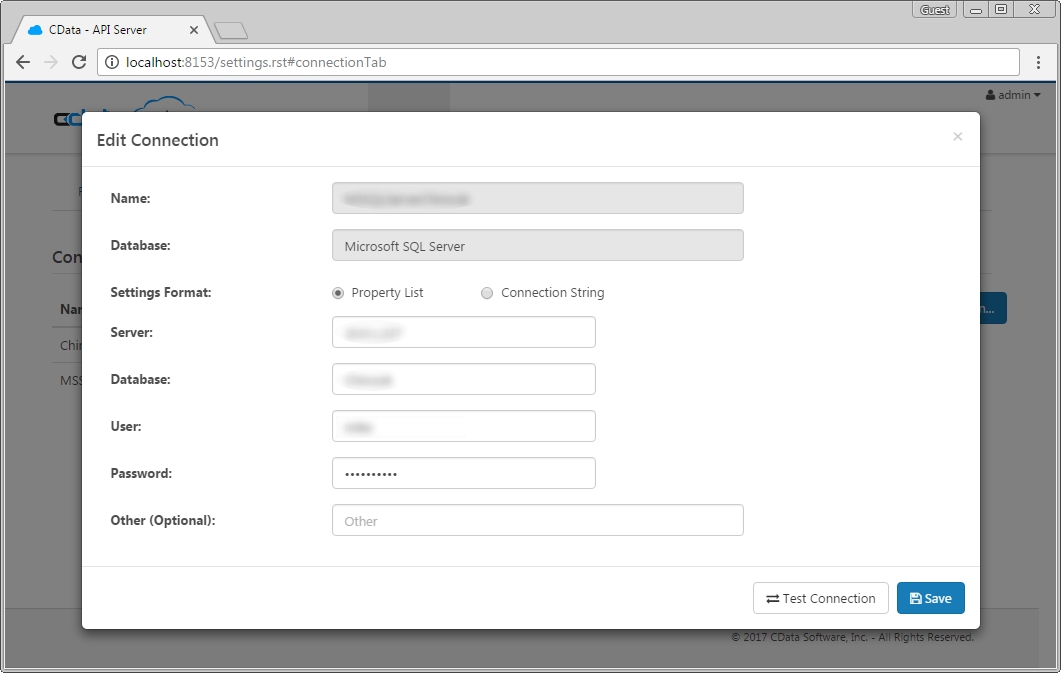The width and height of the screenshot is (1061, 673).
Task: Click the browser back arrow
Action: [x=23, y=62]
